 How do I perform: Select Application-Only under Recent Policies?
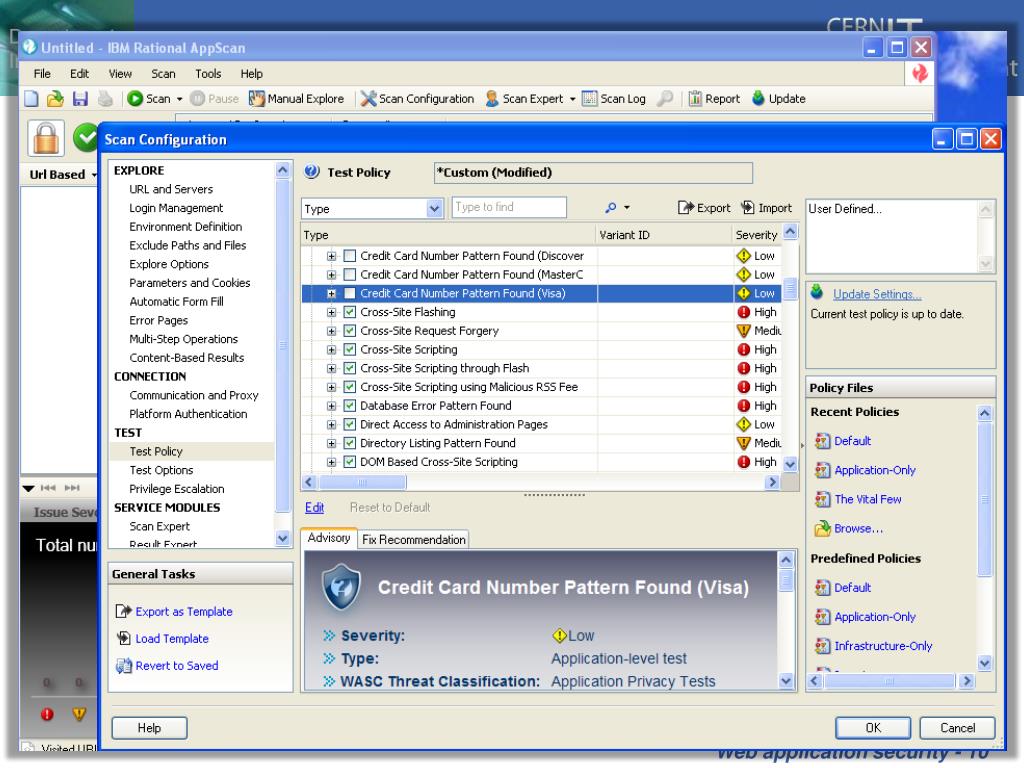(x=874, y=470)
